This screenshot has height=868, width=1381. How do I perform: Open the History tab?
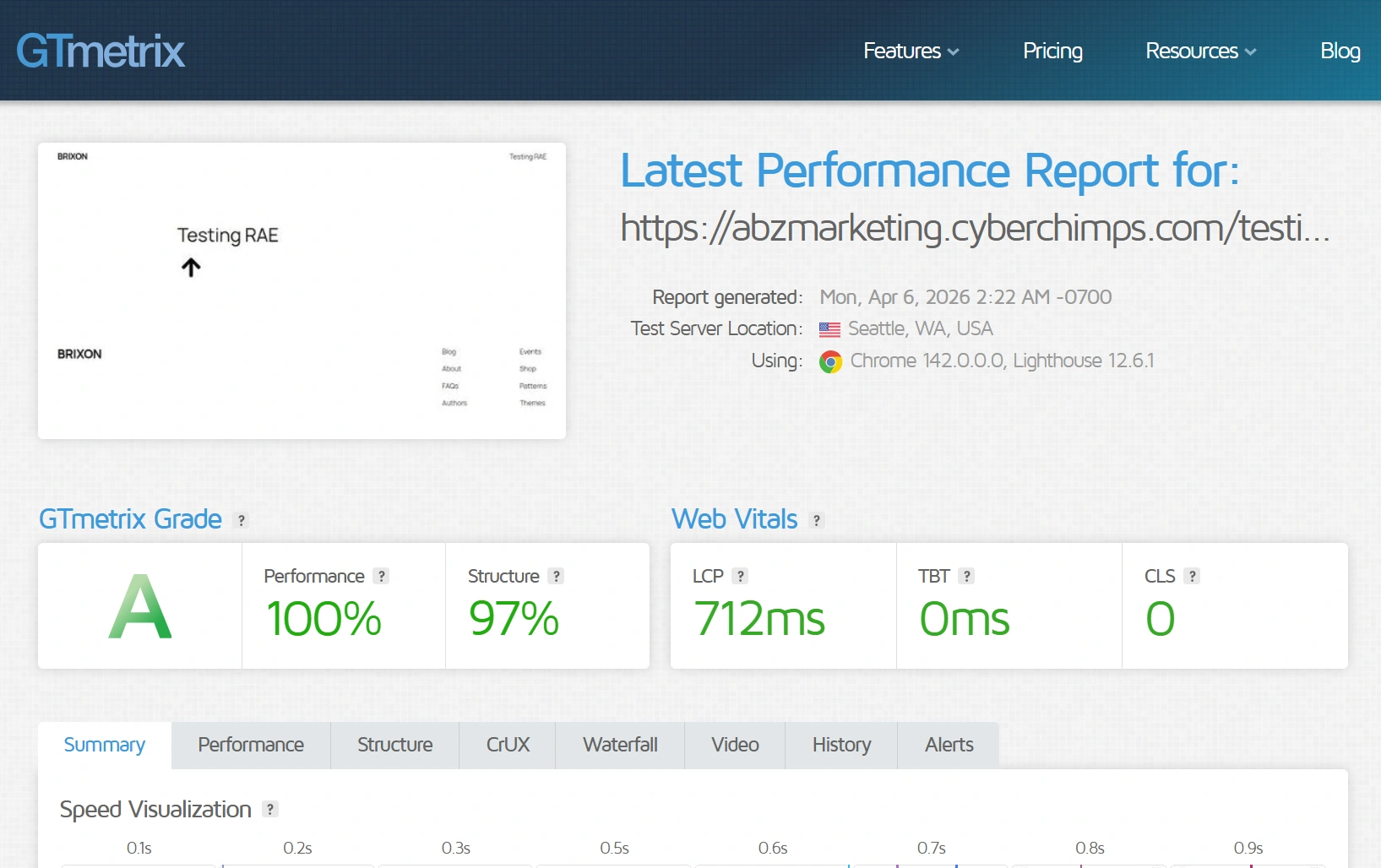841,745
